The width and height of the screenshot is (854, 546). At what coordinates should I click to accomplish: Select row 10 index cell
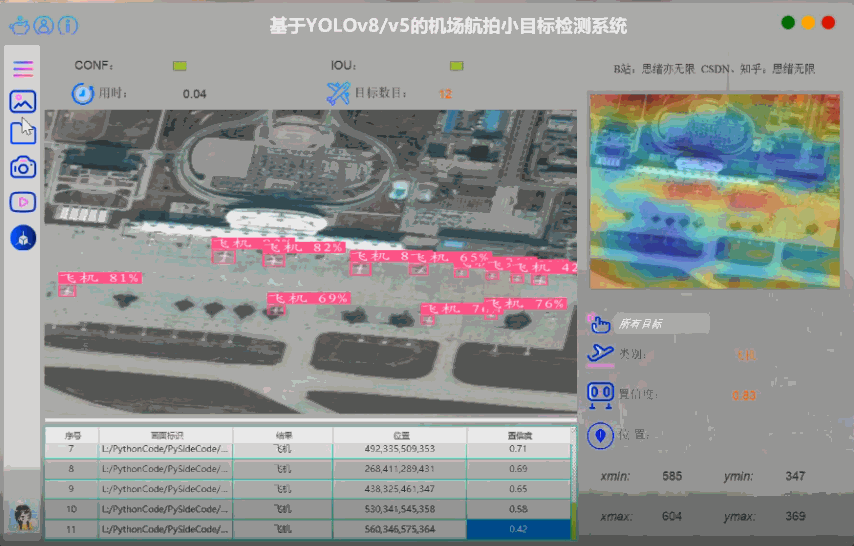[x=71, y=509]
